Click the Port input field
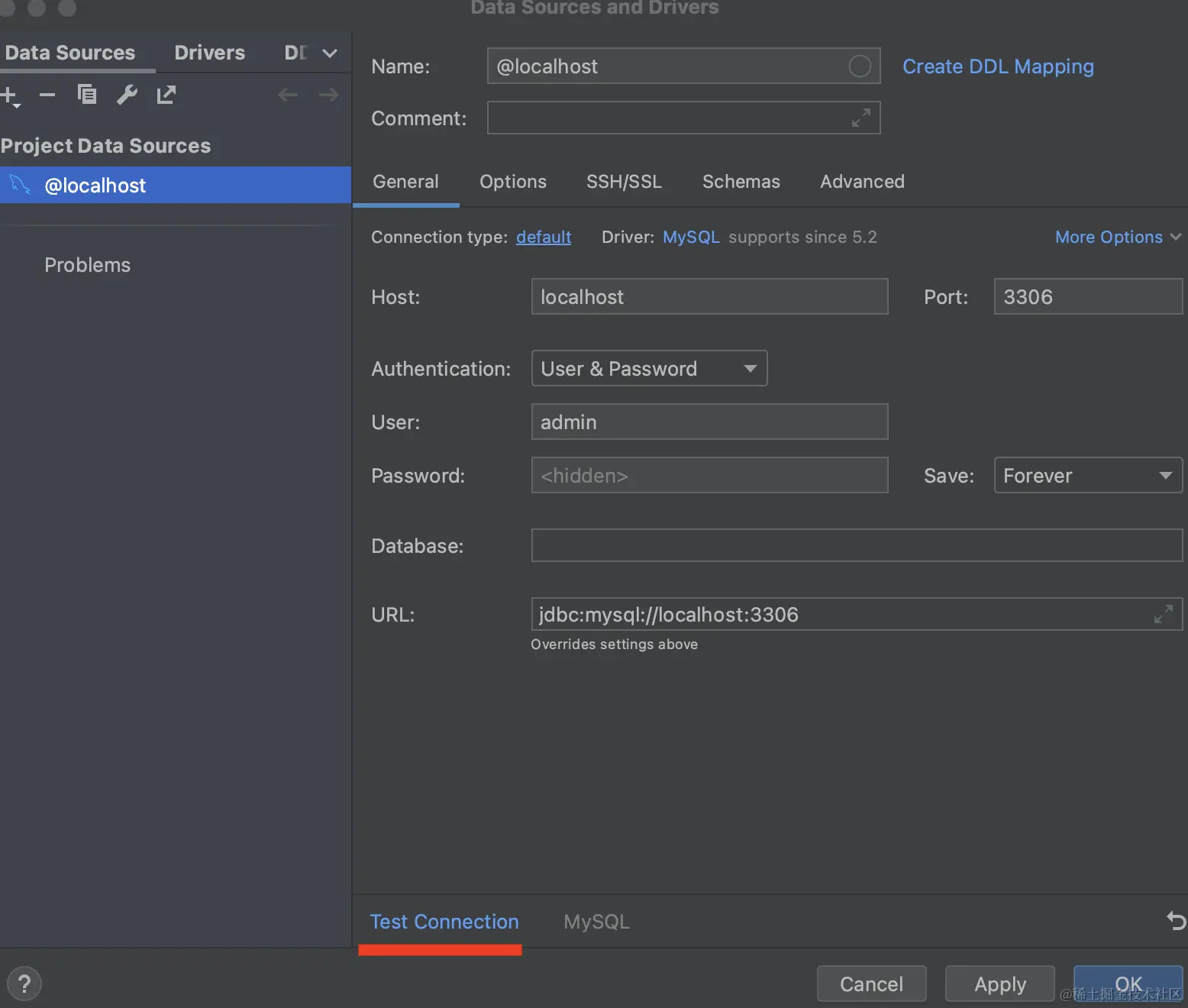 coord(1088,296)
